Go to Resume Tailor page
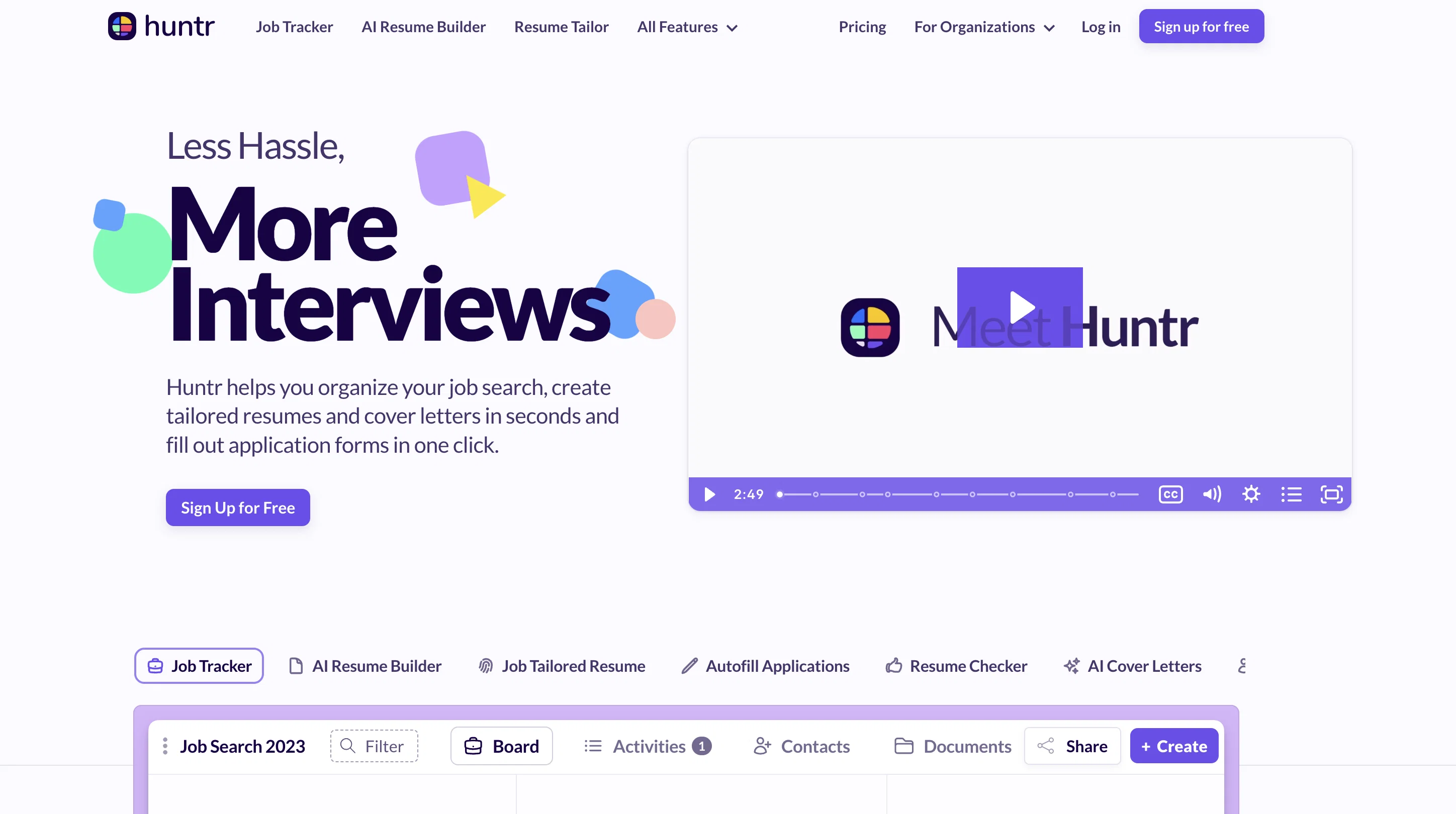 point(561,27)
